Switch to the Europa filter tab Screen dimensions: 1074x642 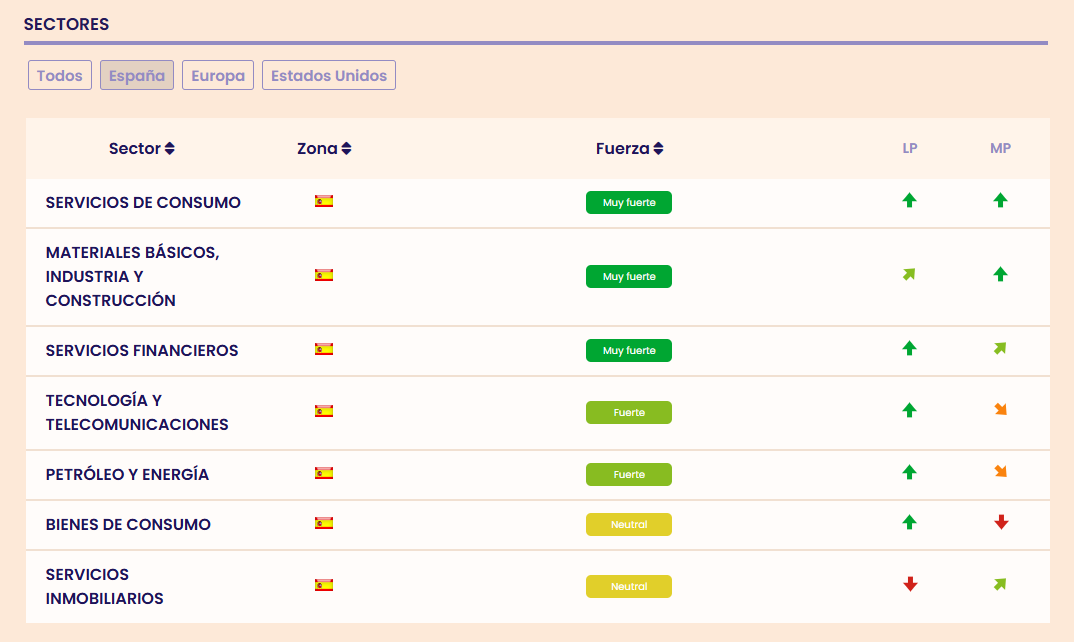coord(218,76)
